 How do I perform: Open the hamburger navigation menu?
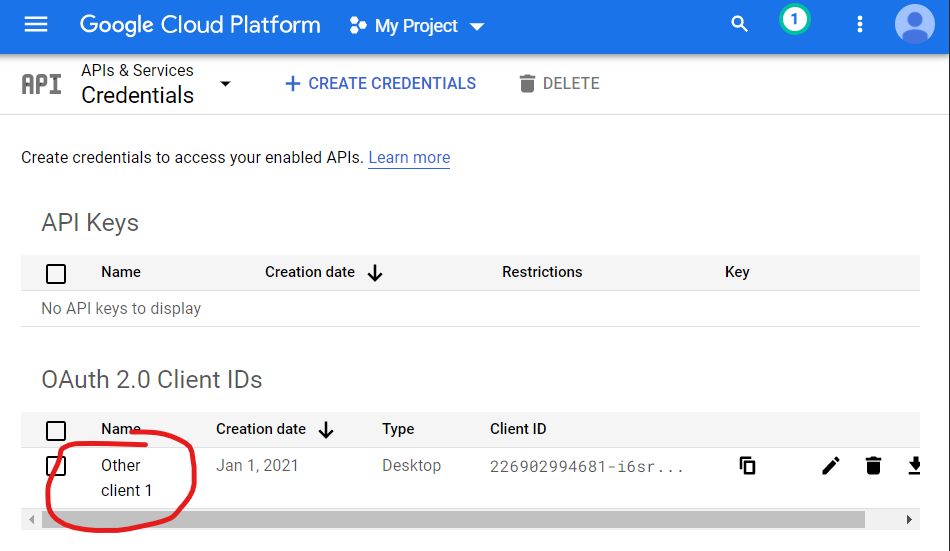point(36,25)
